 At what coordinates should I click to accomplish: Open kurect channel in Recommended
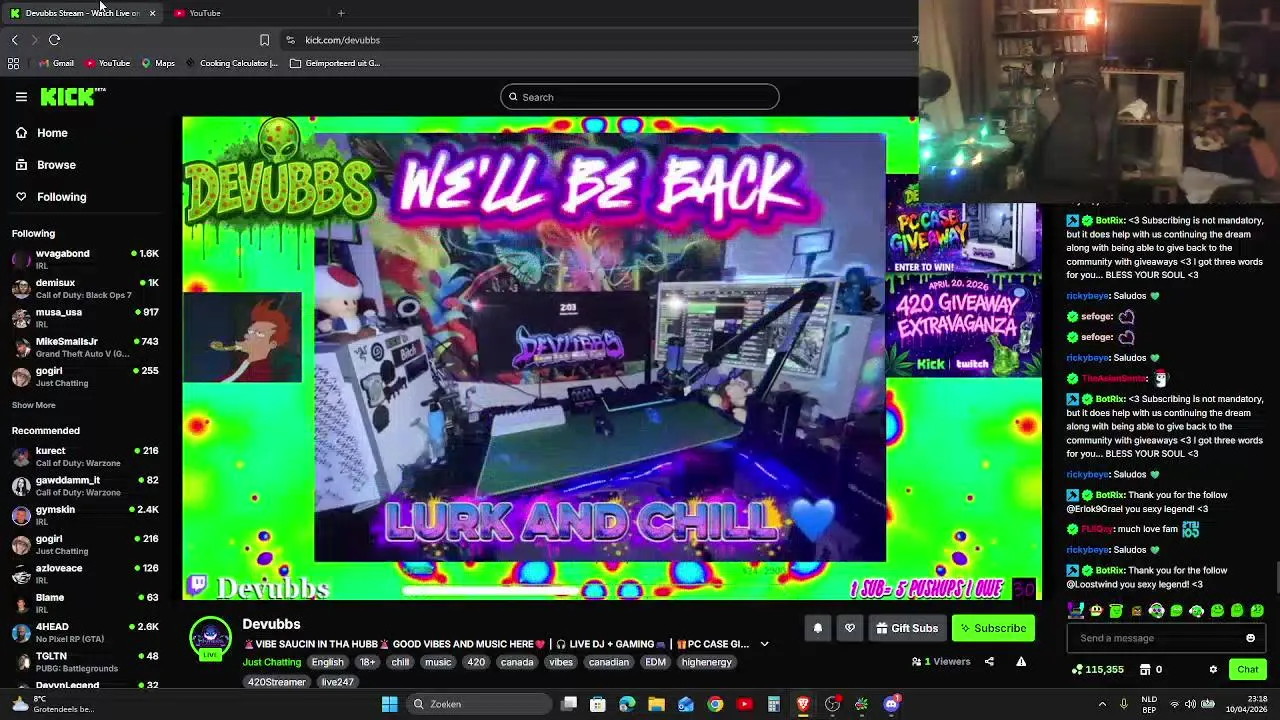pos(85,456)
